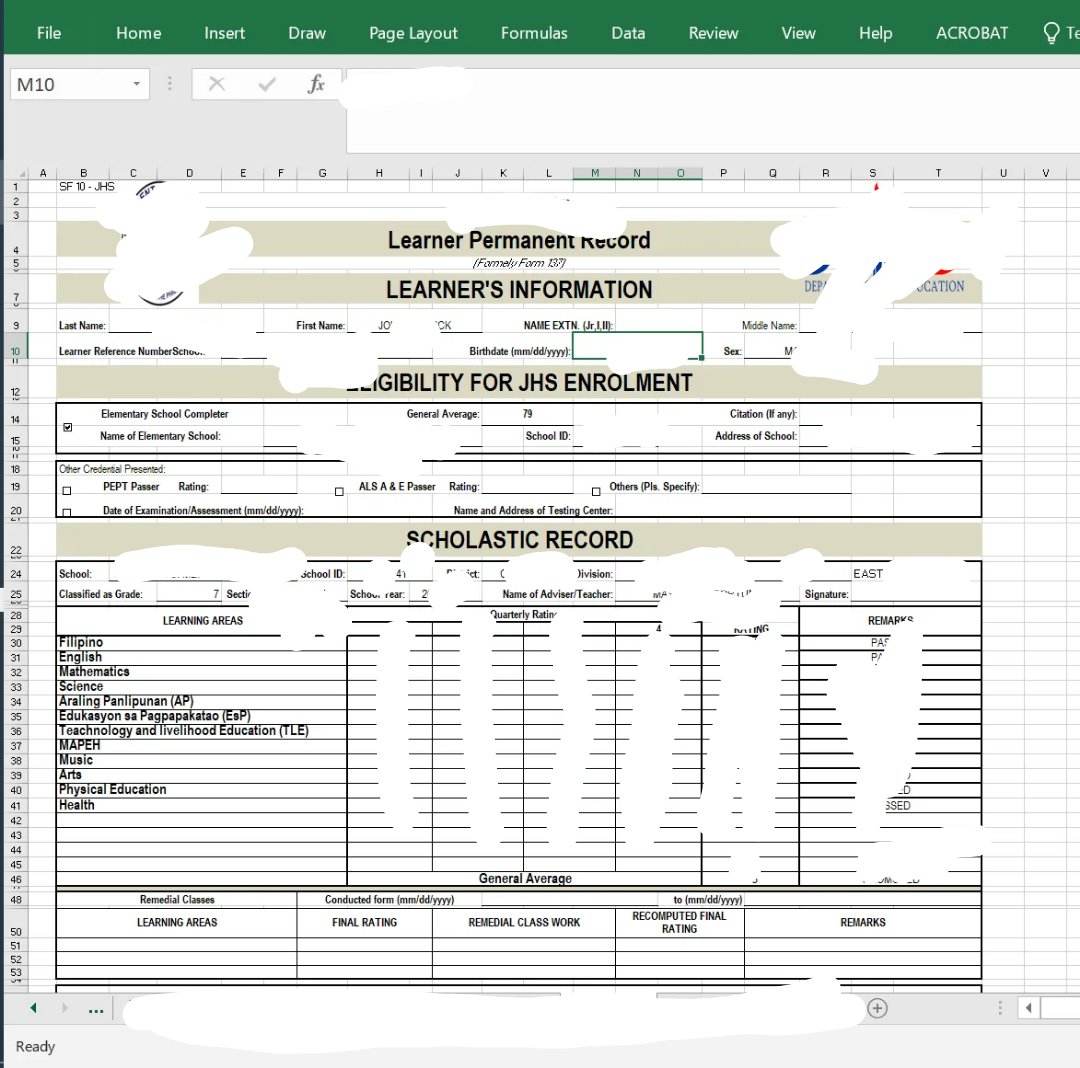The width and height of the screenshot is (1080, 1068).
Task: Click the Name of Adviser/Teacher label
Action: 557,594
